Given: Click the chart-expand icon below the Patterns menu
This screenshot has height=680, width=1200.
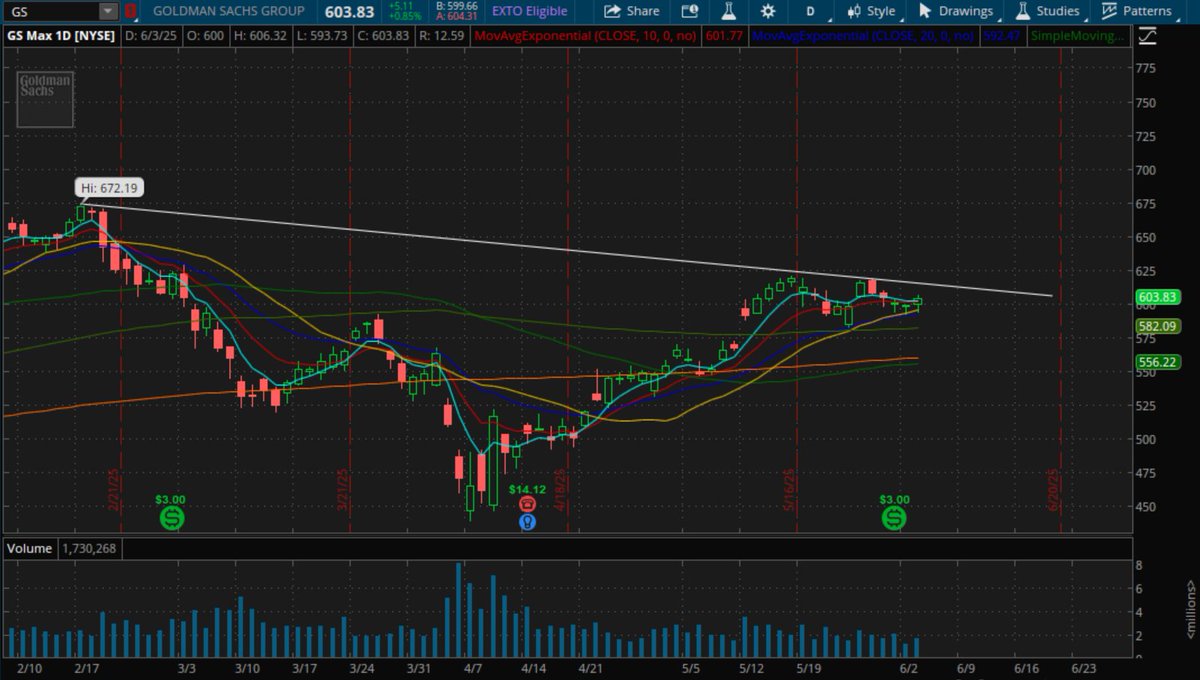Looking at the screenshot, I should [1147, 36].
